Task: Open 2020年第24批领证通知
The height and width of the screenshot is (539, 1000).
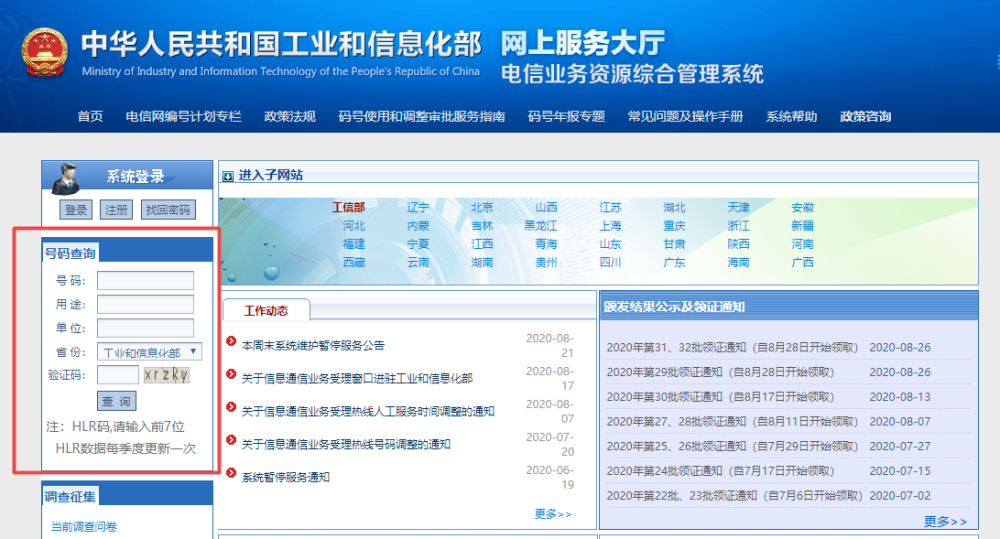Action: tap(720, 471)
